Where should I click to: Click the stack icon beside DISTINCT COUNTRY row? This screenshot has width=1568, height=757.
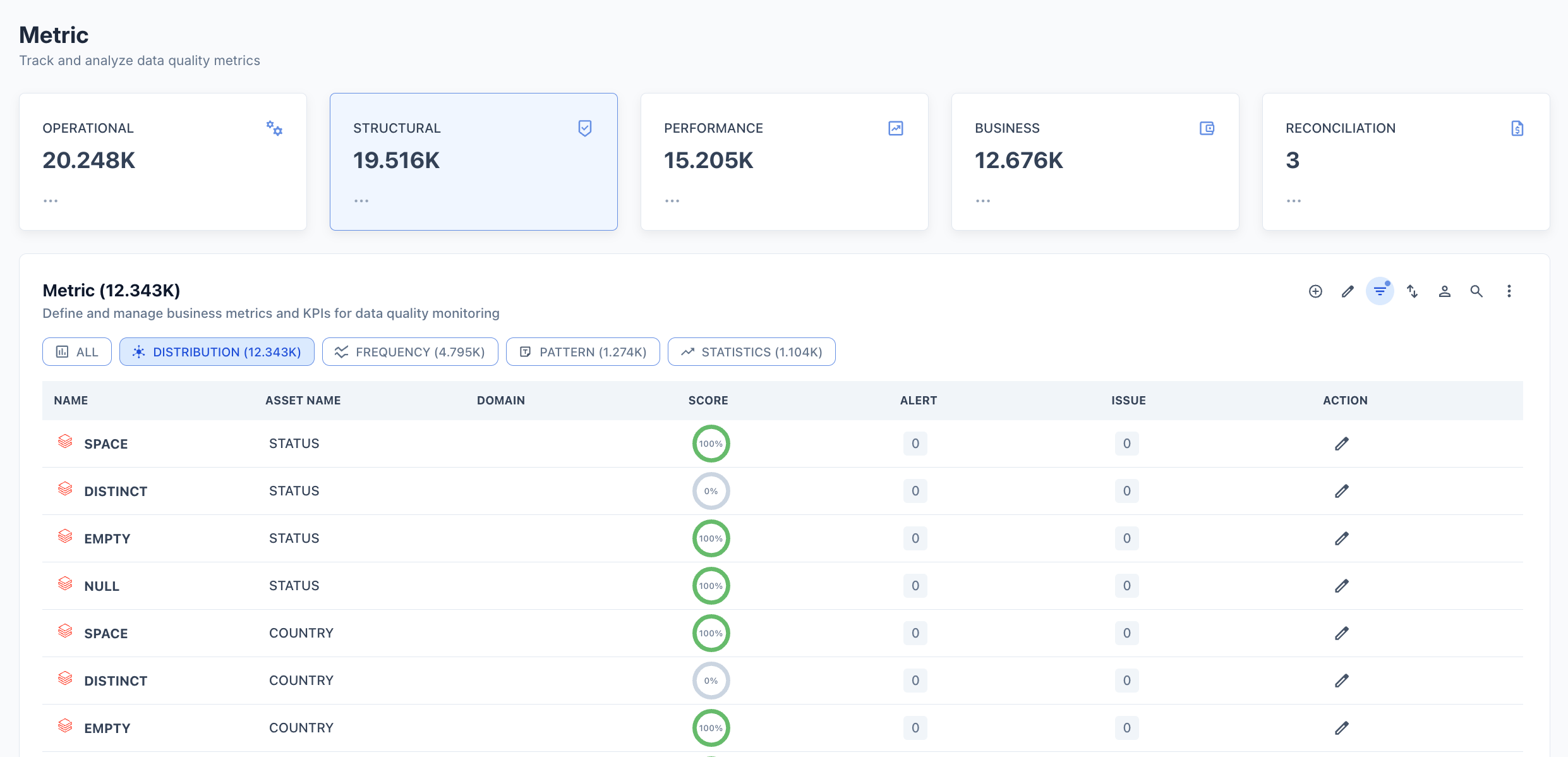pyautogui.click(x=65, y=678)
